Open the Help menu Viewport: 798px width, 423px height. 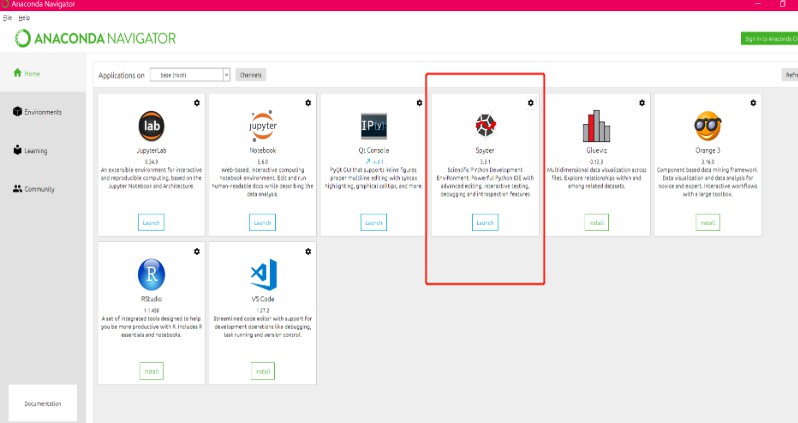[24, 18]
